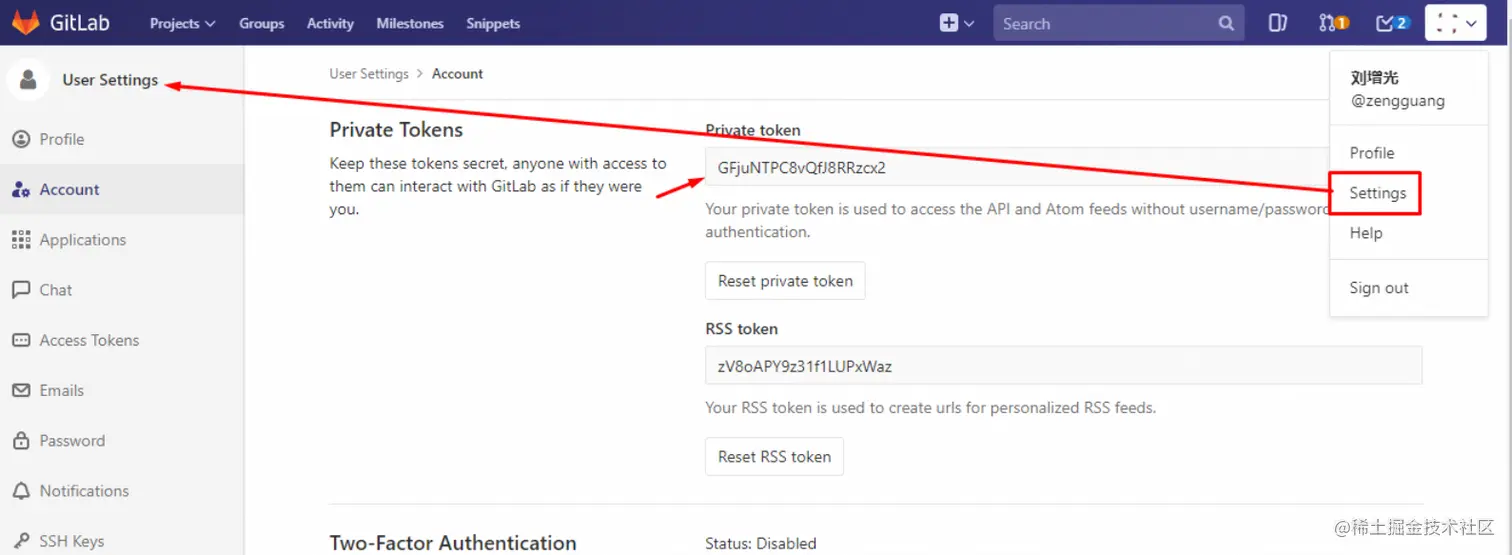This screenshot has width=1512, height=555.
Task: Click the Password lock icon
Action: 21,440
